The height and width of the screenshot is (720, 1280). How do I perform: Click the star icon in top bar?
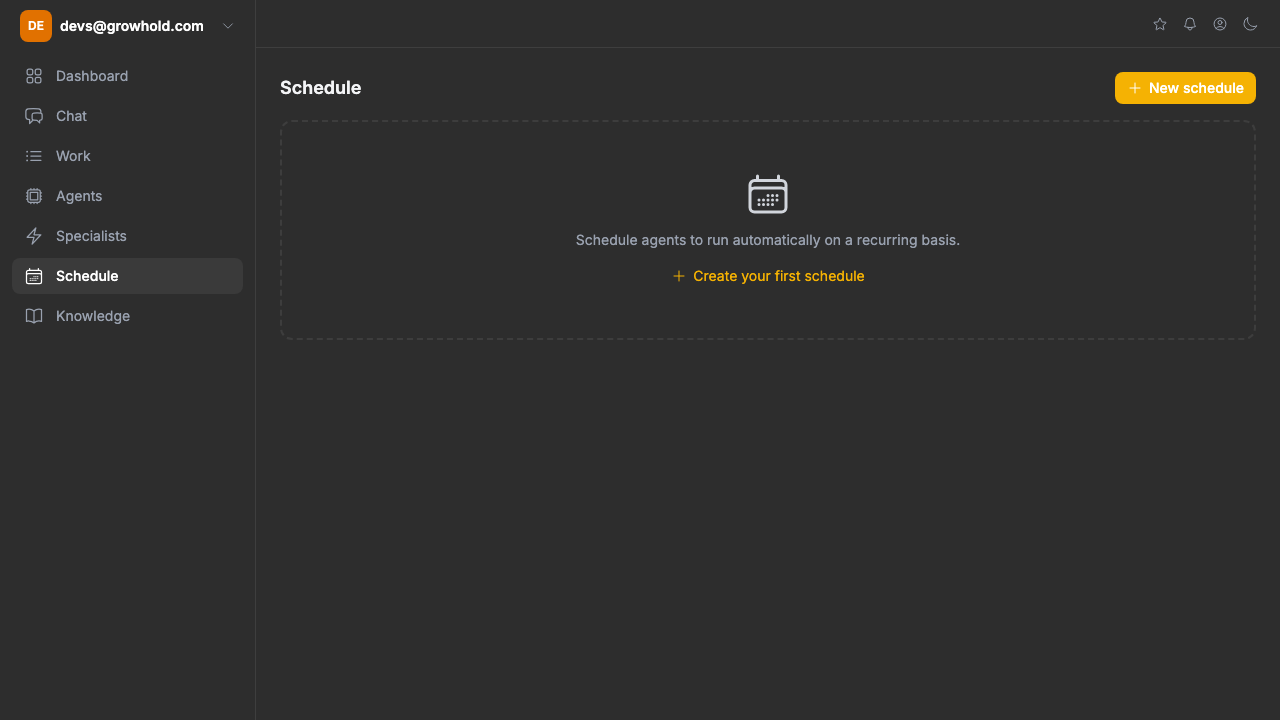pyautogui.click(x=1160, y=24)
